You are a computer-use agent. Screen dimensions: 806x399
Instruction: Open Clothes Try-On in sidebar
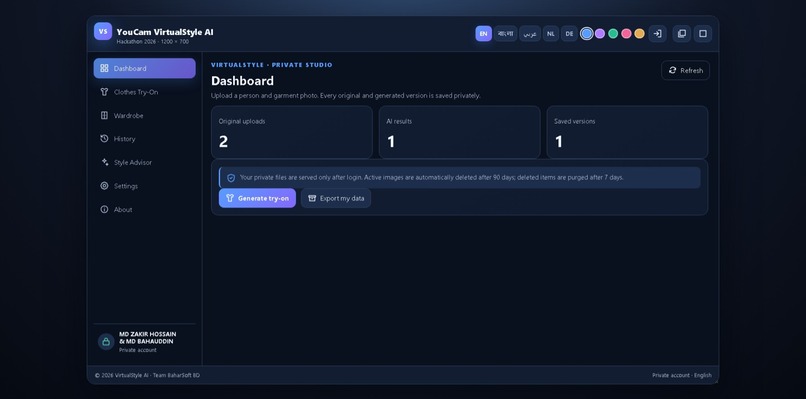point(144,92)
